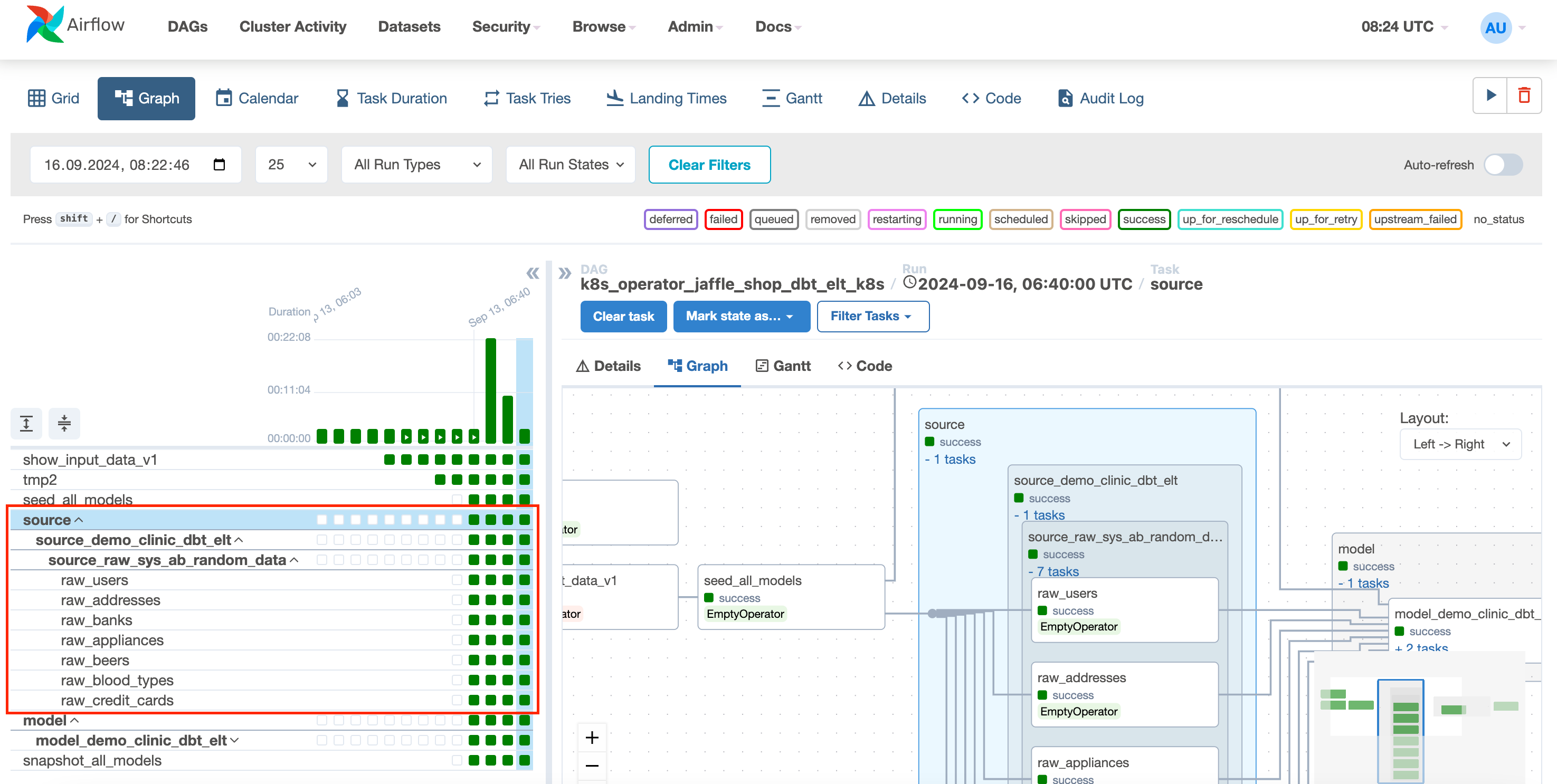Select the raw_banks grid row
This screenshot has width=1557, height=784.
pyautogui.click(x=271, y=620)
